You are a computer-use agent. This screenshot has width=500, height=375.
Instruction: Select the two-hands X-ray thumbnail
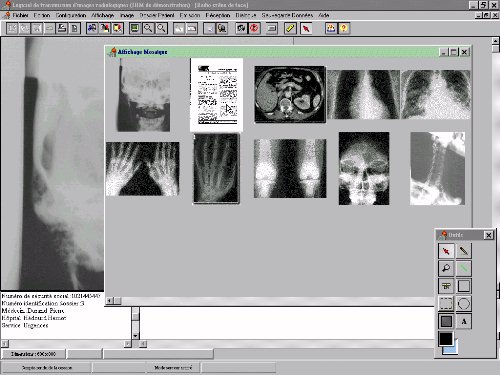coord(142,169)
